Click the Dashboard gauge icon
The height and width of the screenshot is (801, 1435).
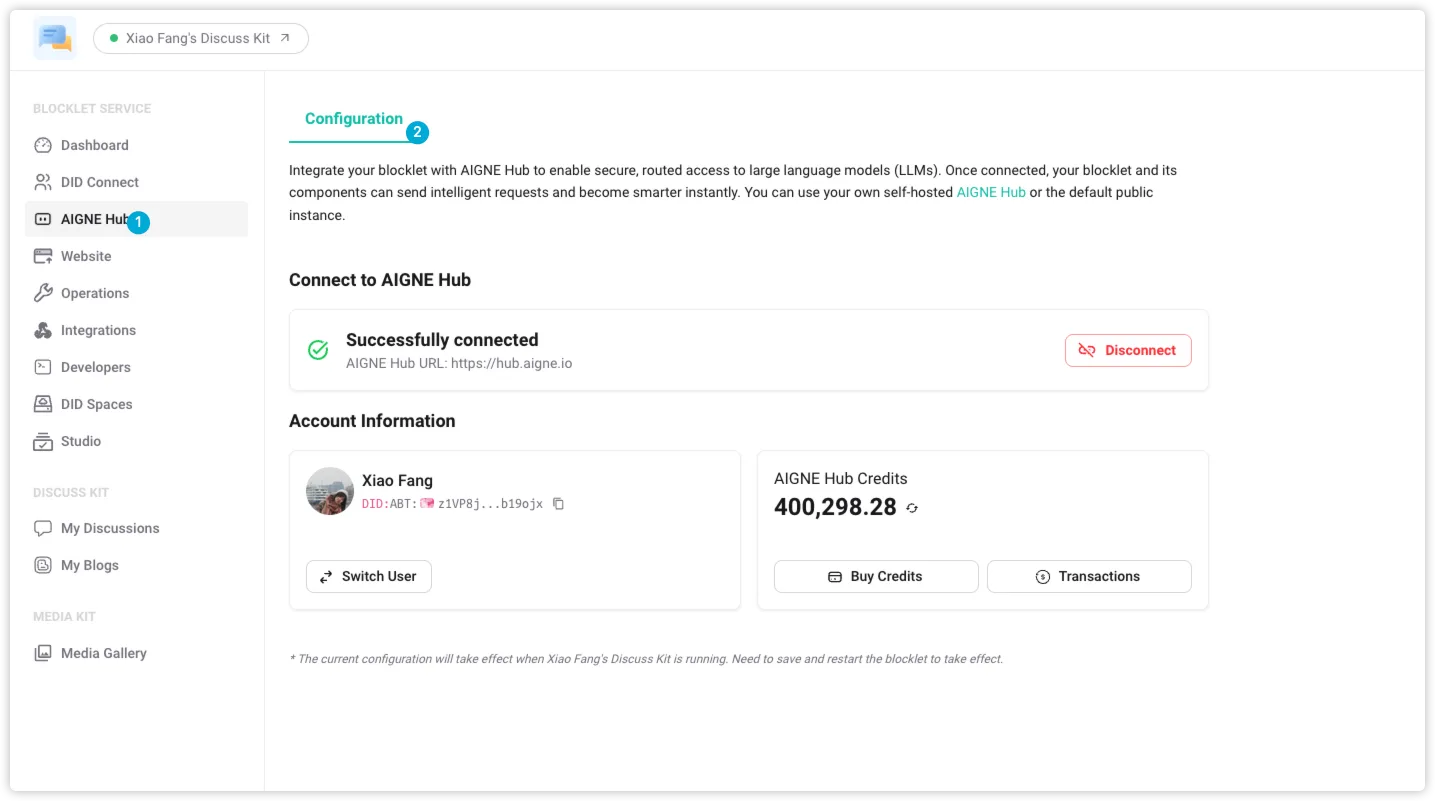pyautogui.click(x=43, y=145)
